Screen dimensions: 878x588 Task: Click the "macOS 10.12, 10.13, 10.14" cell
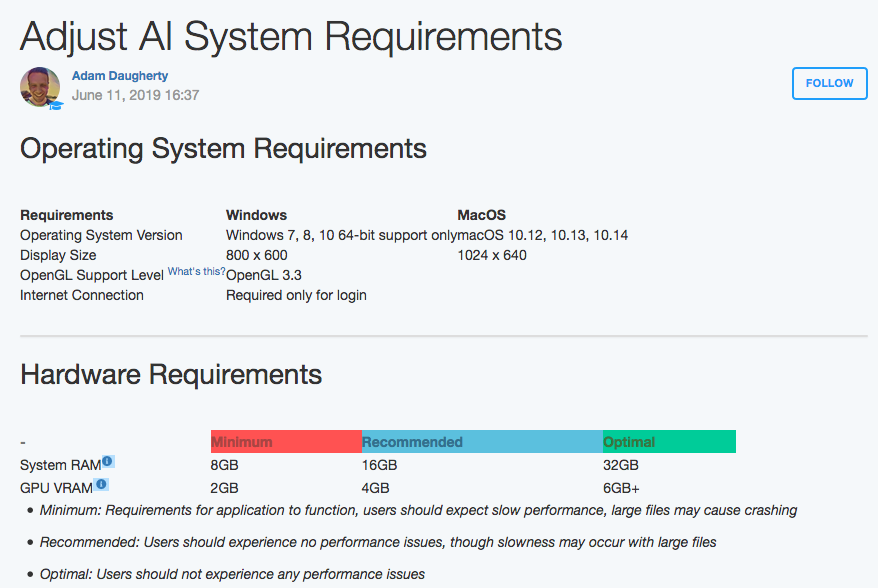543,235
